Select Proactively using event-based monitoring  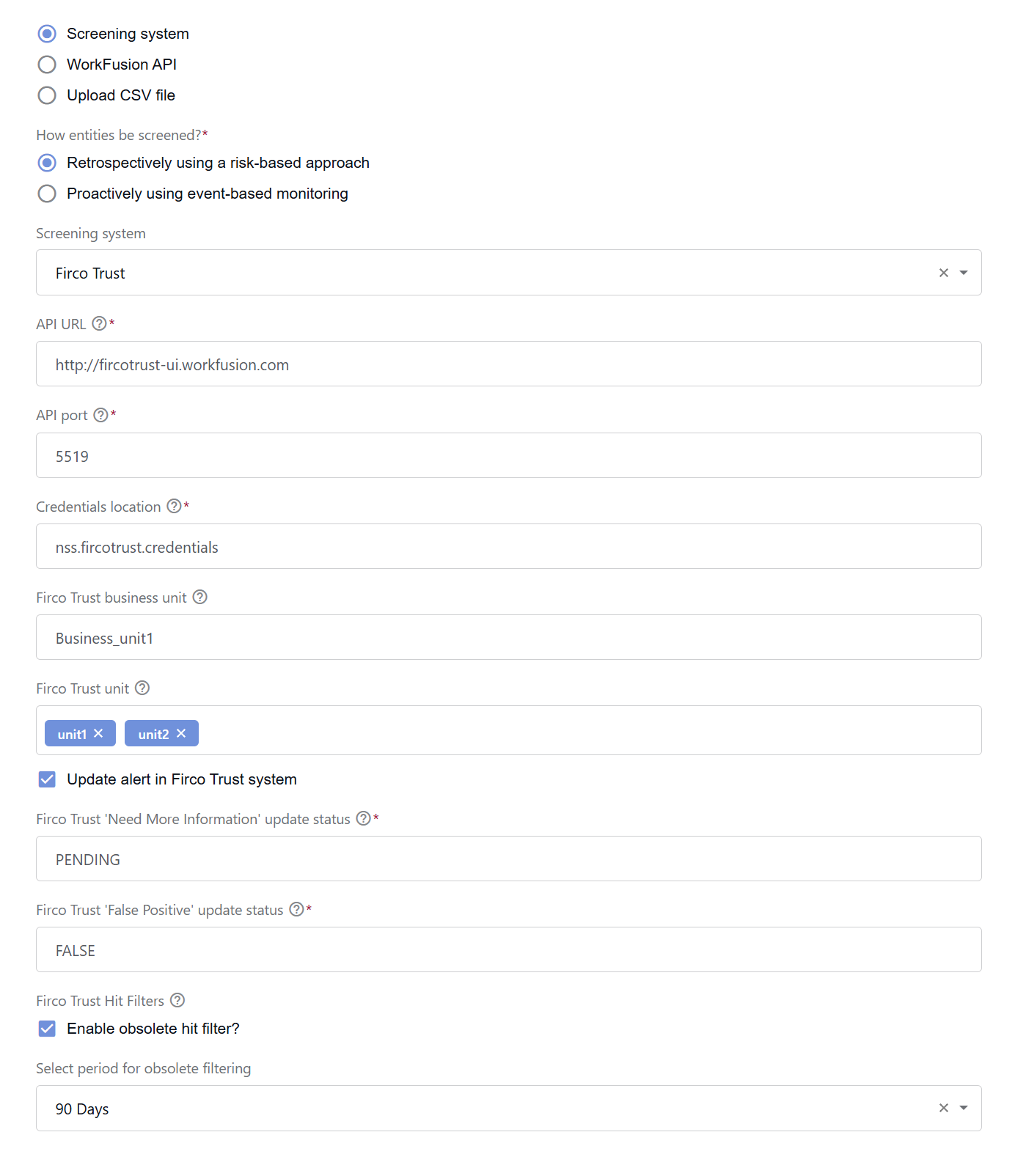(47, 194)
